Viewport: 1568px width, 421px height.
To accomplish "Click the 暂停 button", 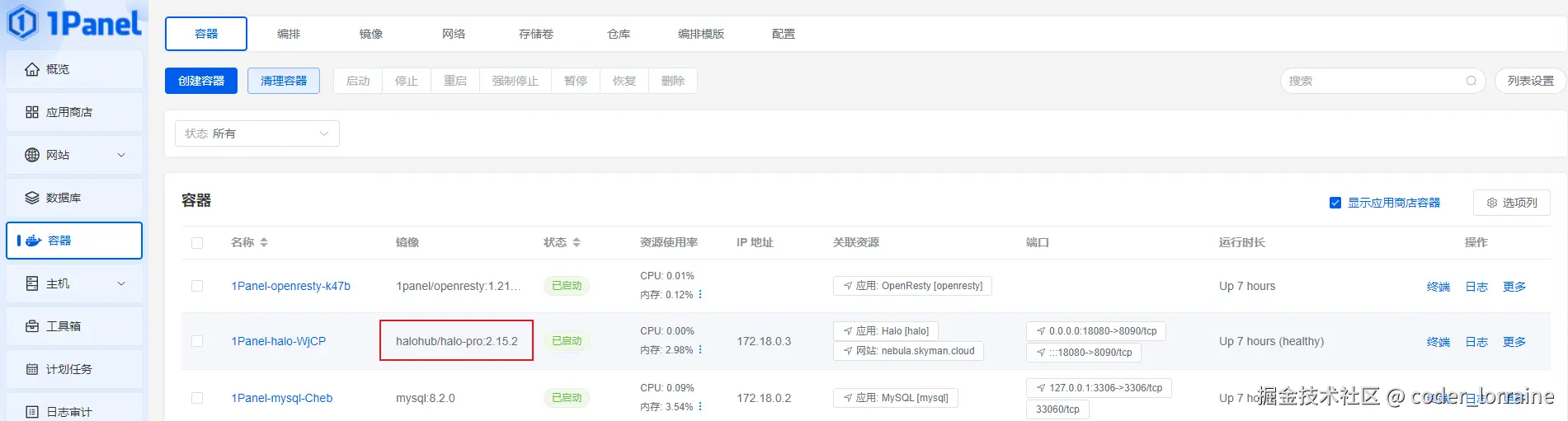I will 576,81.
